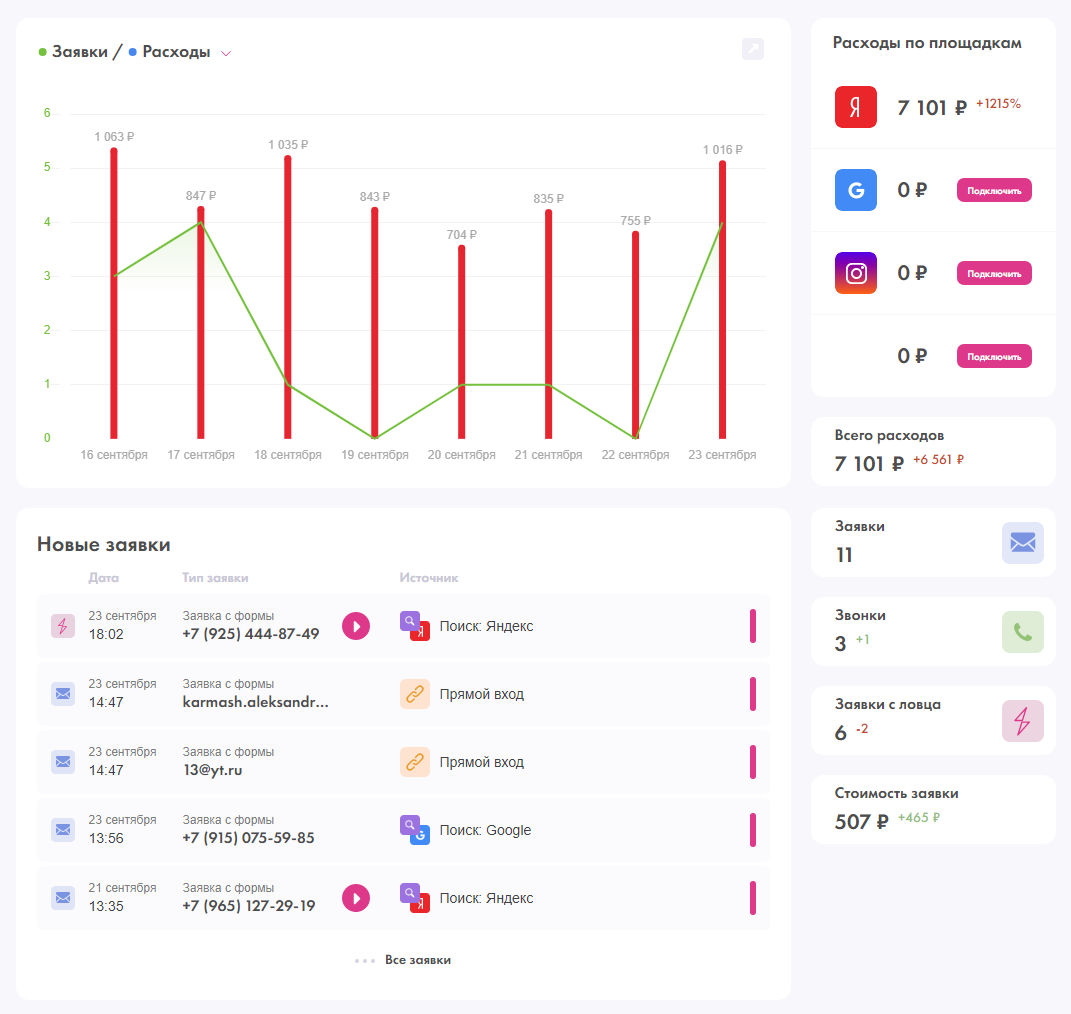Play the recording for +7 (925) 444-87-49
The height and width of the screenshot is (1014, 1071).
click(x=356, y=626)
